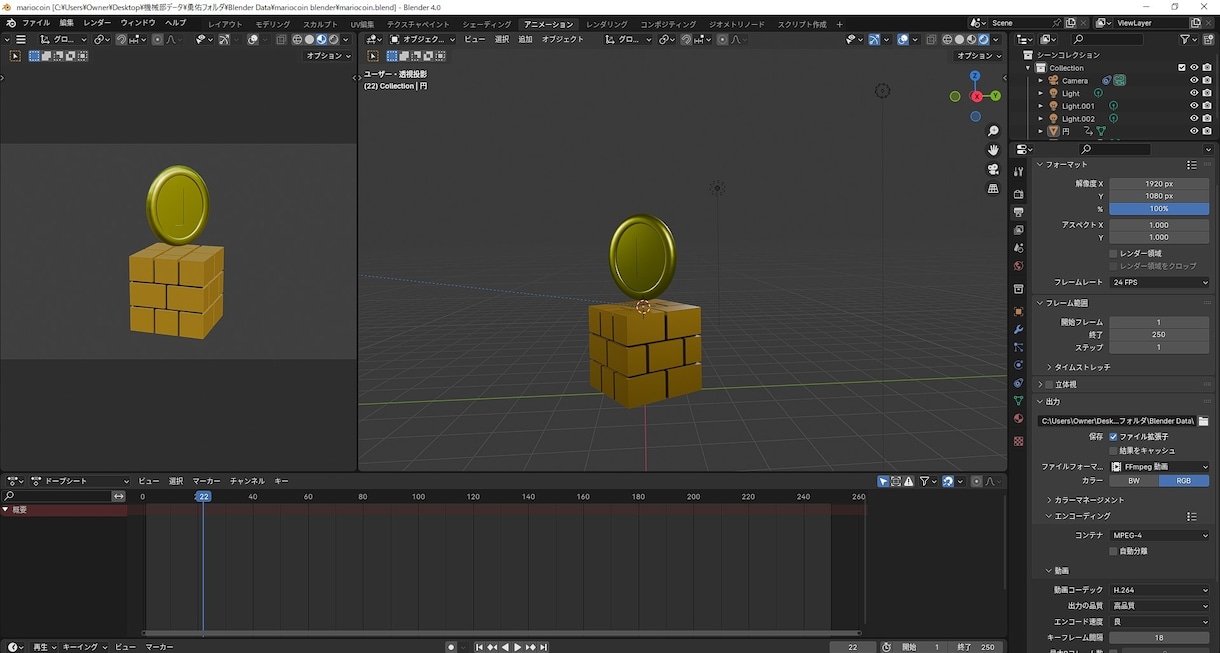The width and height of the screenshot is (1220, 653).
Task: Click the red X axis on navigation gizmo
Action: [x=977, y=97]
